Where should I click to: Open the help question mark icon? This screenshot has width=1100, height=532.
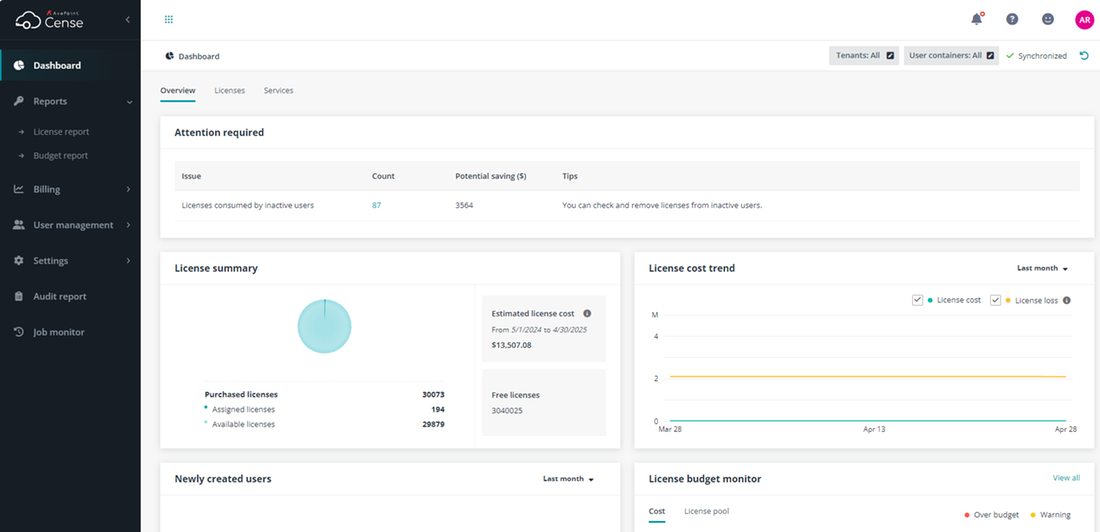[x=1012, y=20]
